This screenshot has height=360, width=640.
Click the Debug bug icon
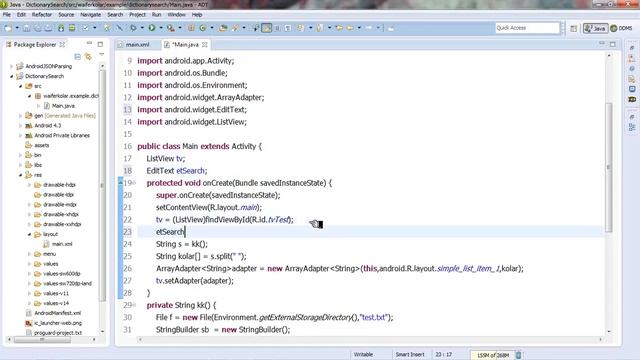(x=133, y=28)
